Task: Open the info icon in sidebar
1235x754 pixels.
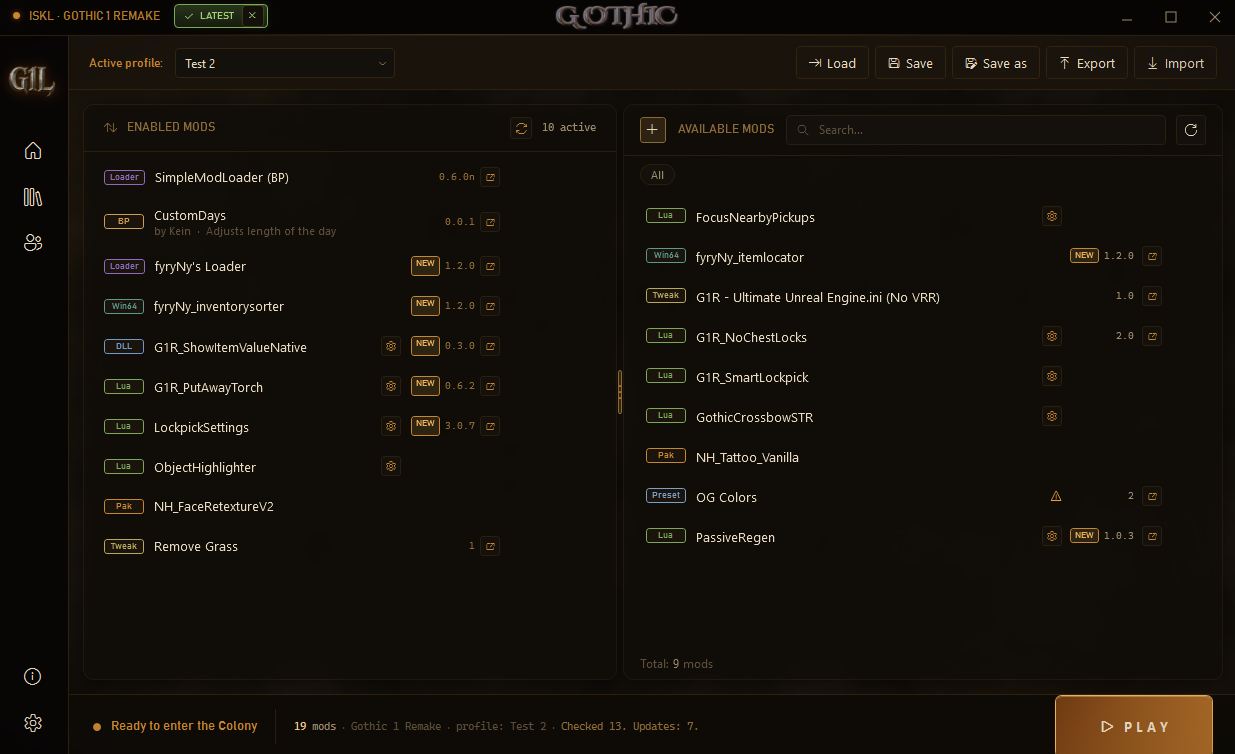Action: [33, 676]
